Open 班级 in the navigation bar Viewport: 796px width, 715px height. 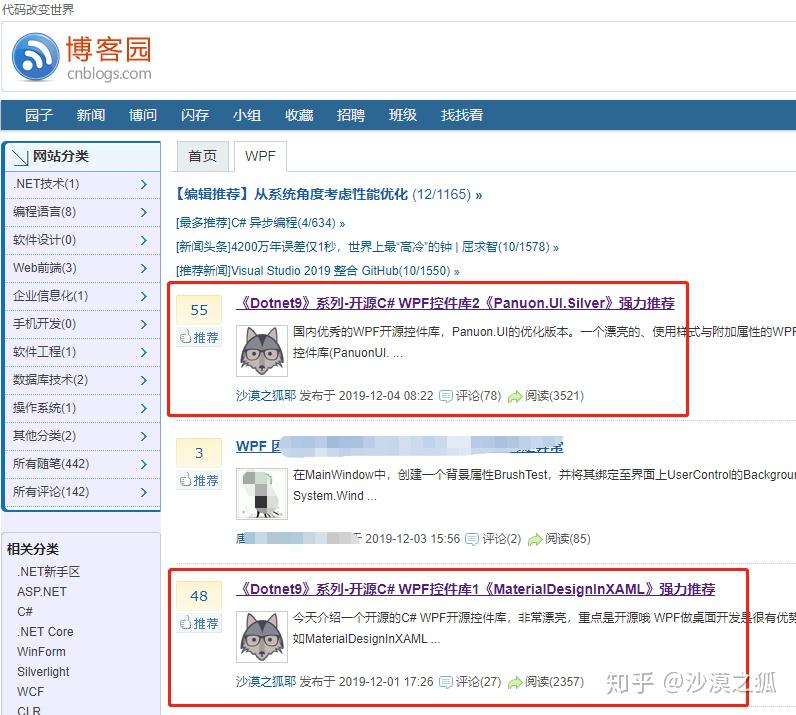pos(403,115)
